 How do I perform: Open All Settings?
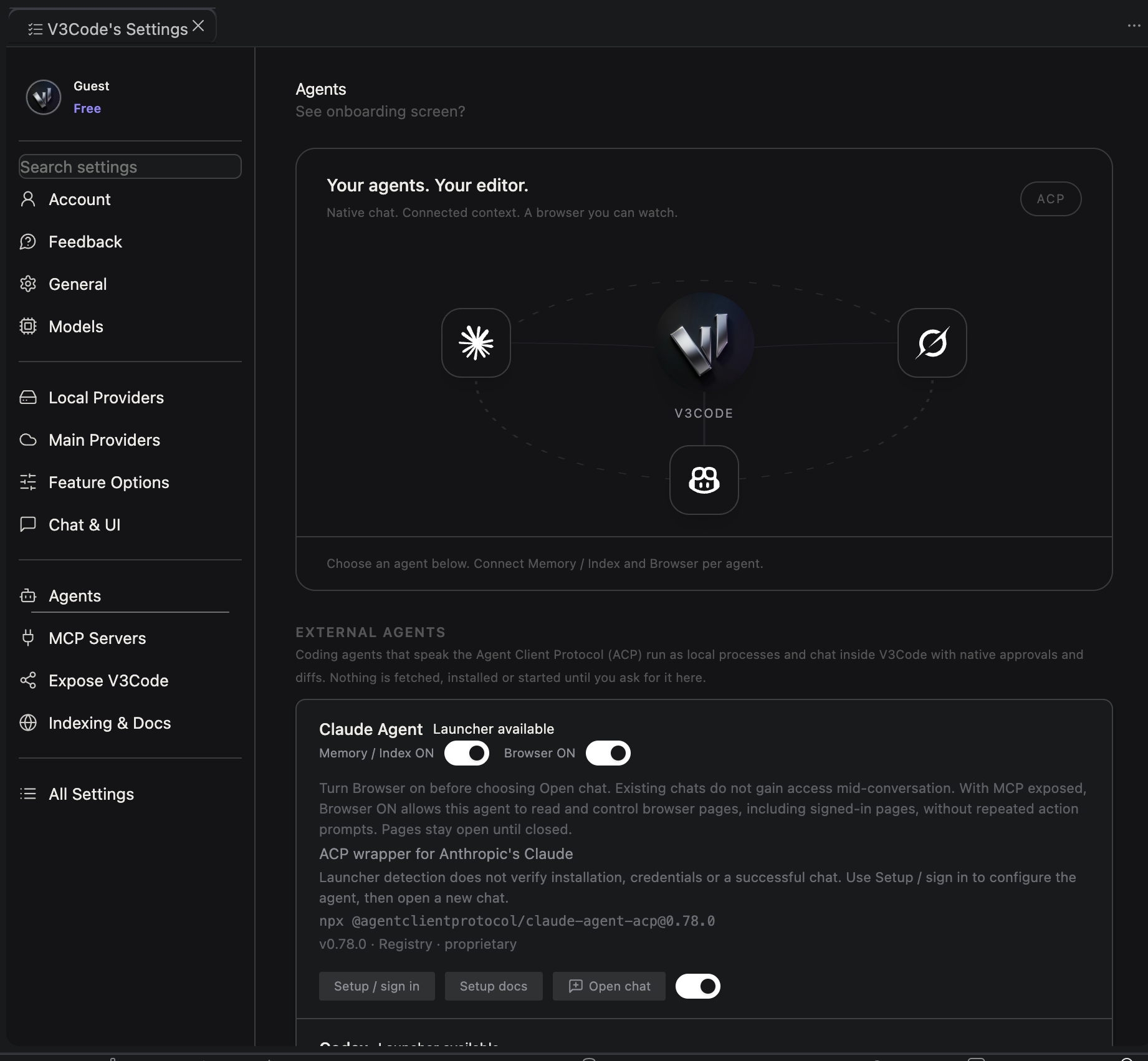(x=130, y=794)
